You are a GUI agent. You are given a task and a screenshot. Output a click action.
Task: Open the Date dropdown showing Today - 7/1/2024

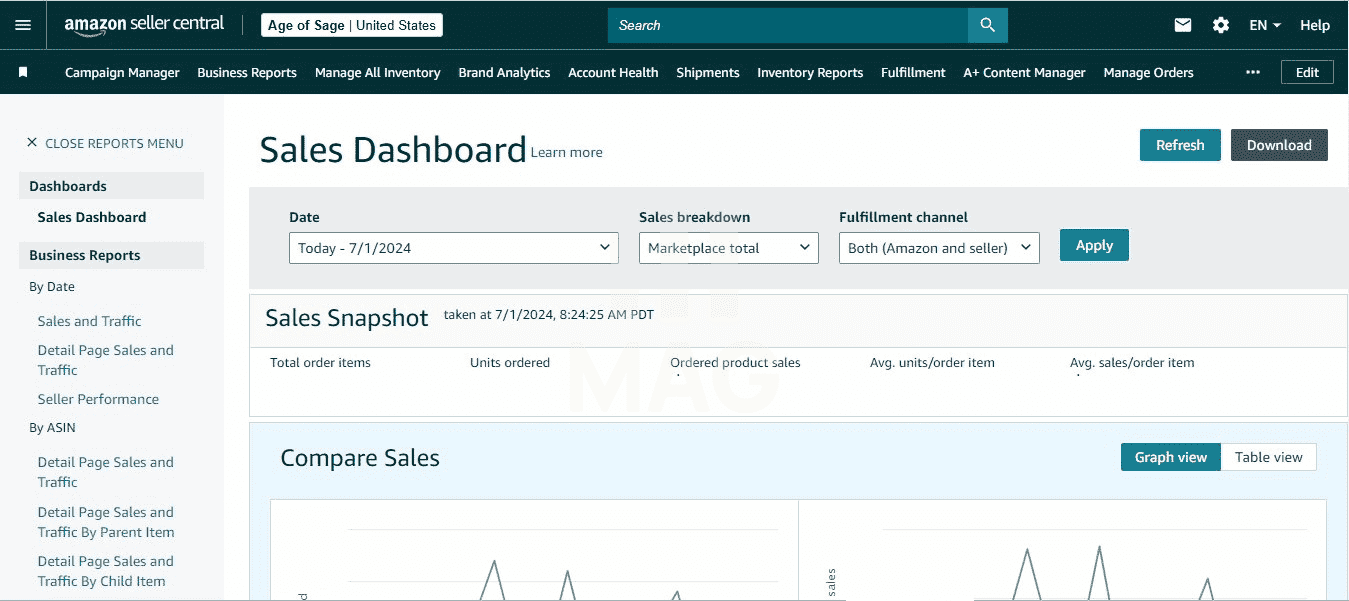tap(454, 248)
